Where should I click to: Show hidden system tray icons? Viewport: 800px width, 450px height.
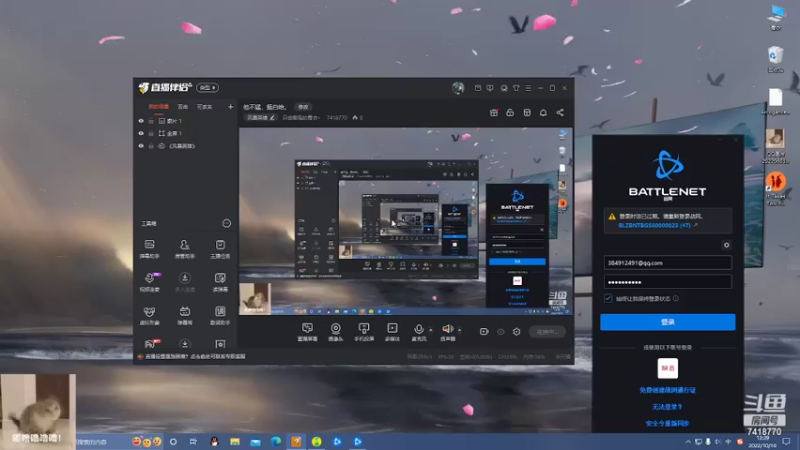[x=688, y=442]
